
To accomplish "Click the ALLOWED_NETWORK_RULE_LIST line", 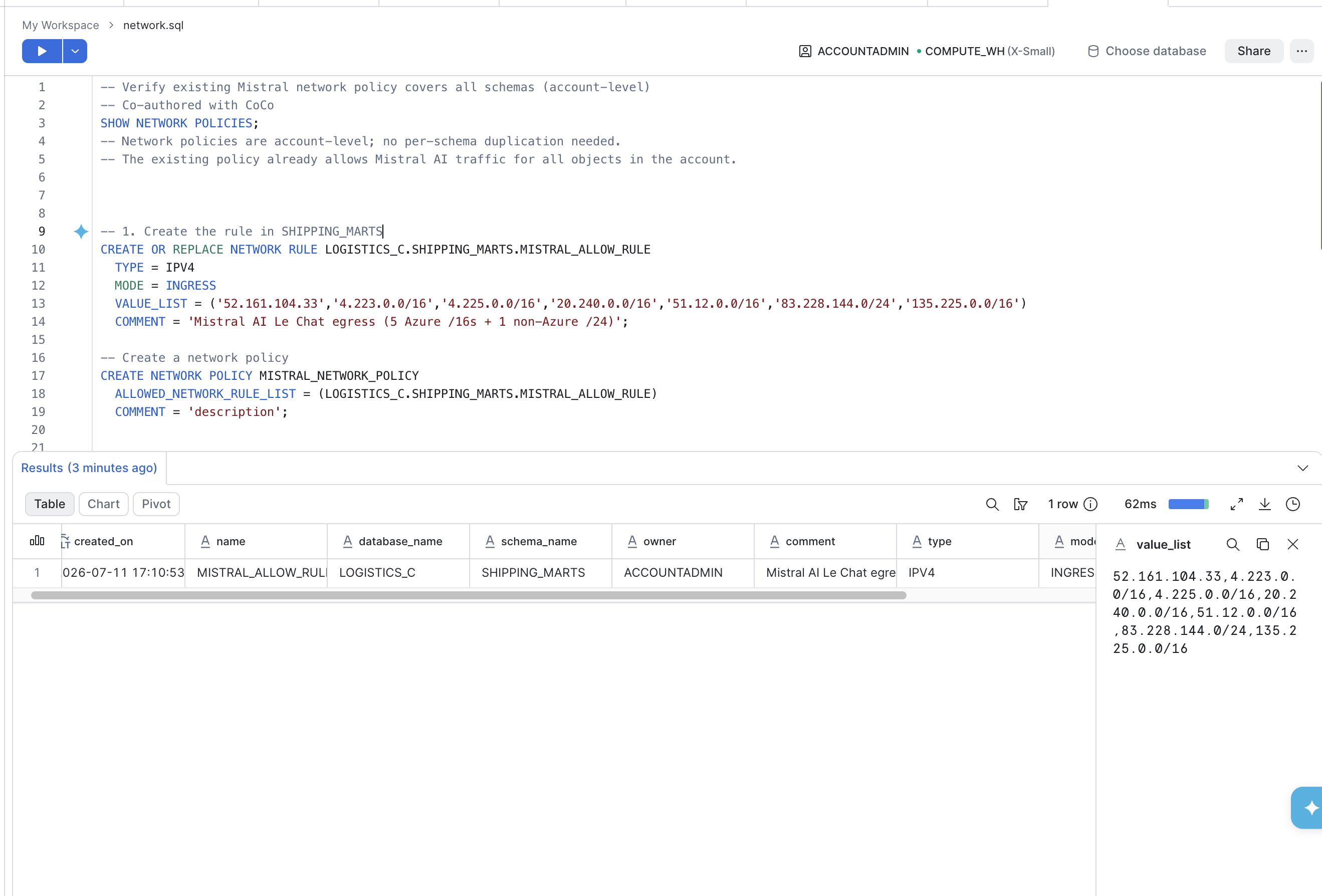I will coord(386,394).
